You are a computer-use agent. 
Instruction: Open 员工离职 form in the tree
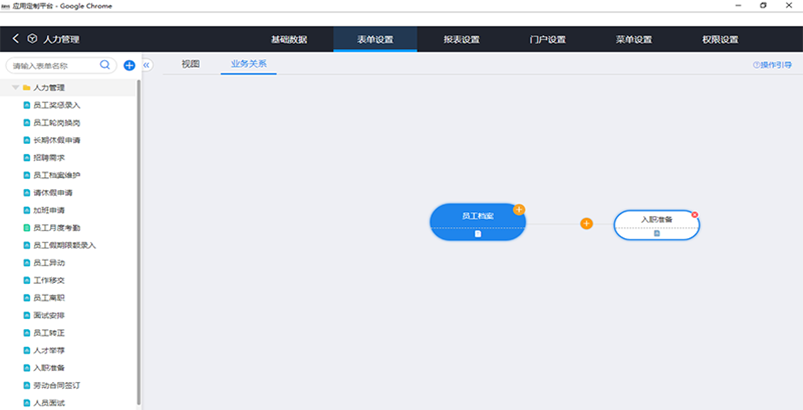[49, 298]
